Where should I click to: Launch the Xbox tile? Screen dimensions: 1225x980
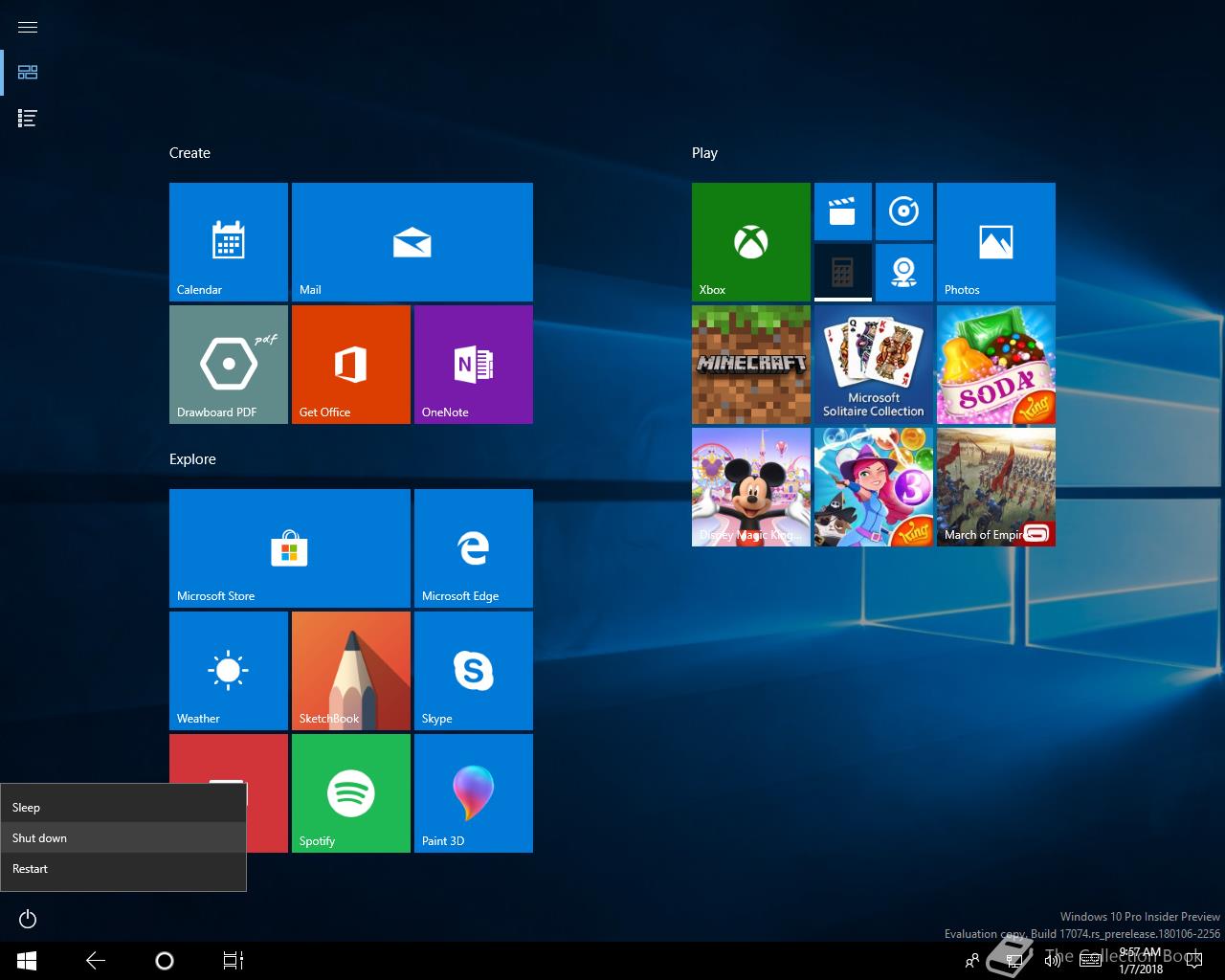pyautogui.click(x=751, y=242)
